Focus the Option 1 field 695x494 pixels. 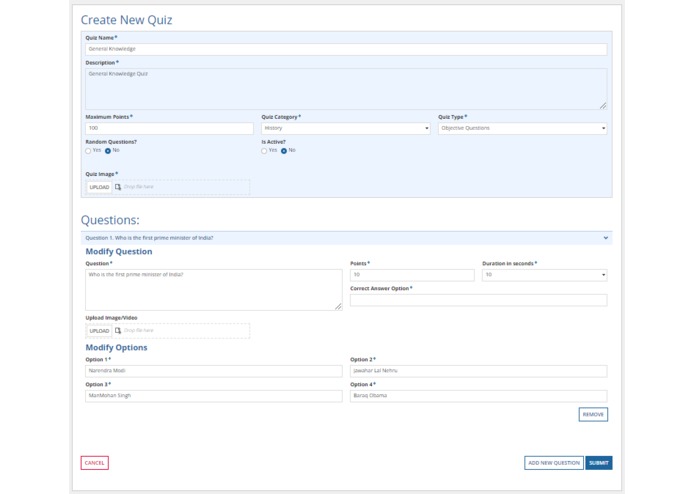click(x=214, y=371)
